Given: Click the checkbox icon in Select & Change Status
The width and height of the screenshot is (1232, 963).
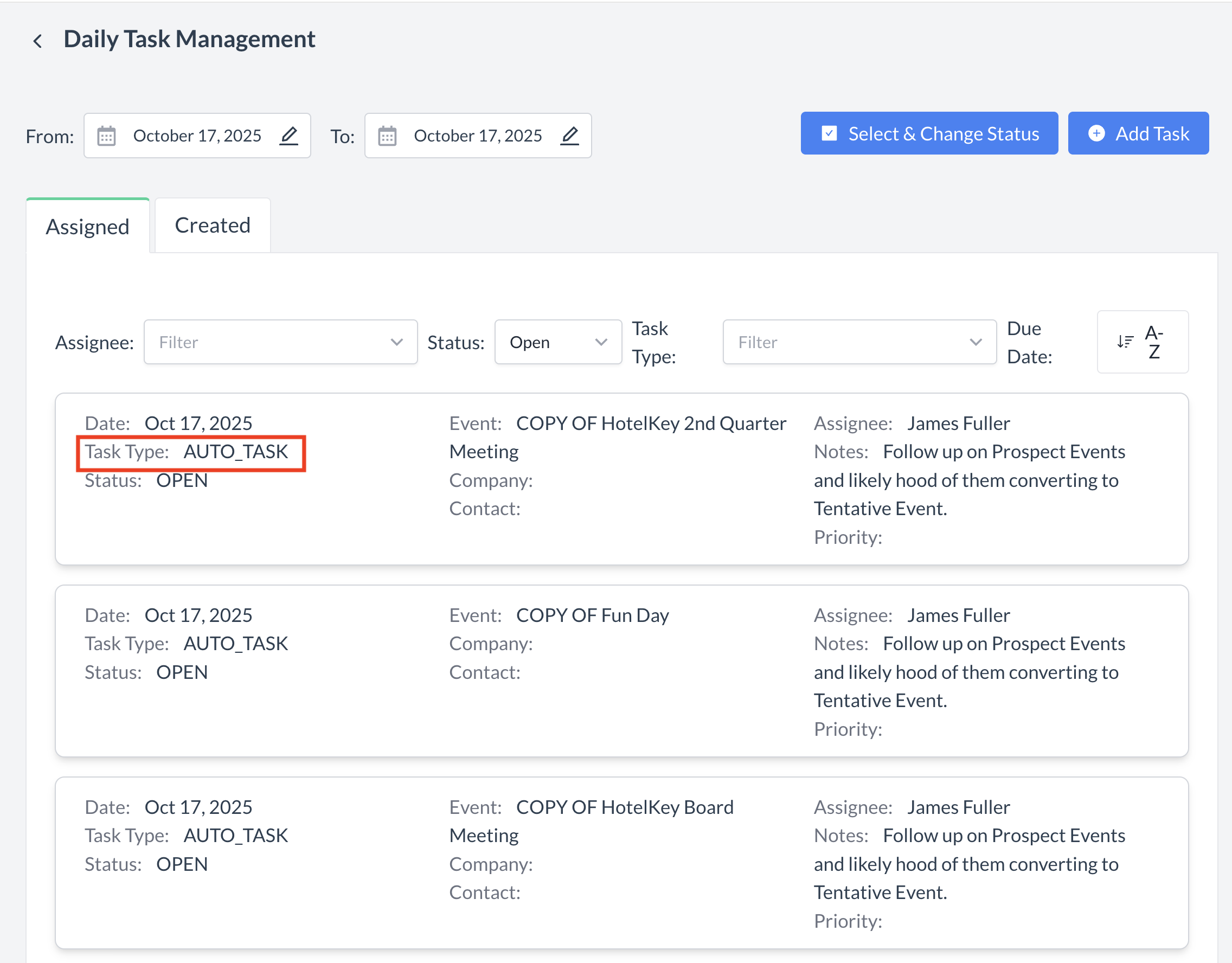Looking at the screenshot, I should 829,134.
